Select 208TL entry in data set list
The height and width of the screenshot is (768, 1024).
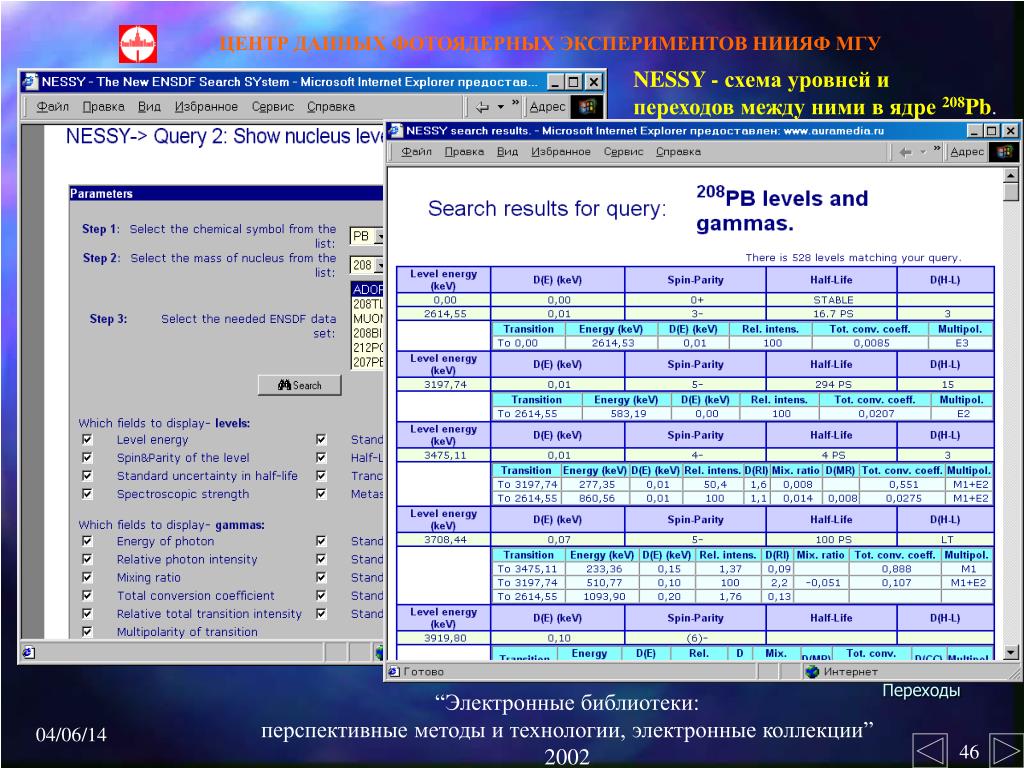pyautogui.click(x=368, y=304)
